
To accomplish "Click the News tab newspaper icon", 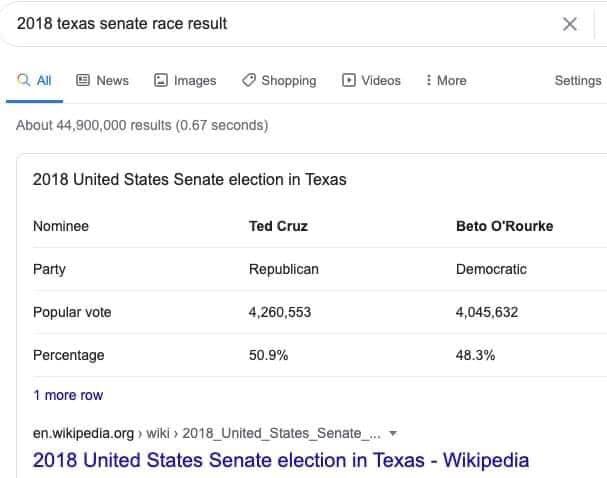I will [83, 80].
